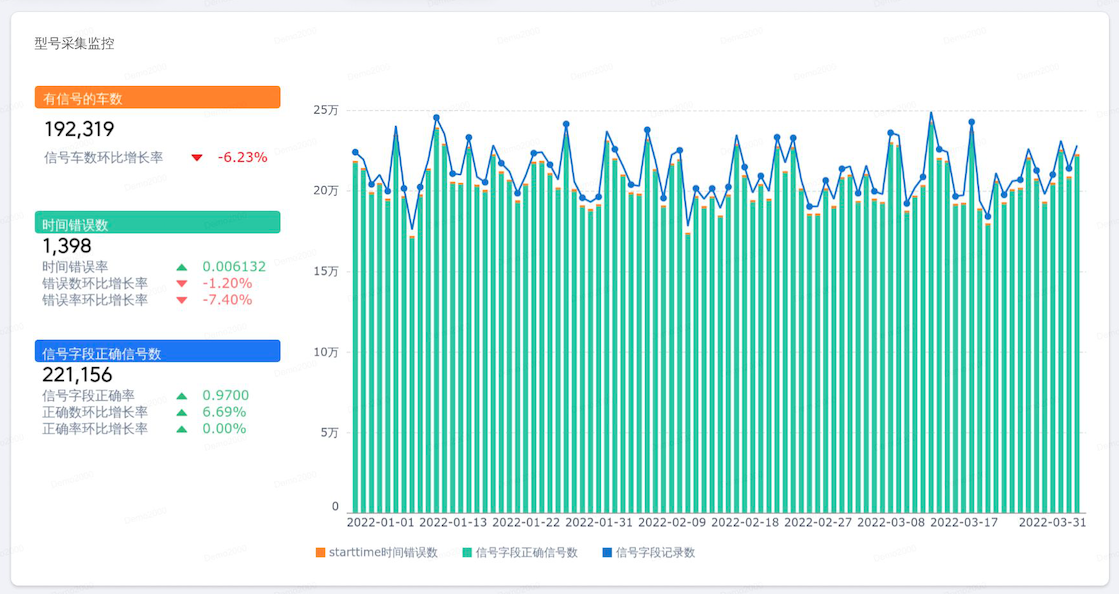Click the 2022-01-01 x-axis date label
The height and width of the screenshot is (594, 1119).
[380, 523]
